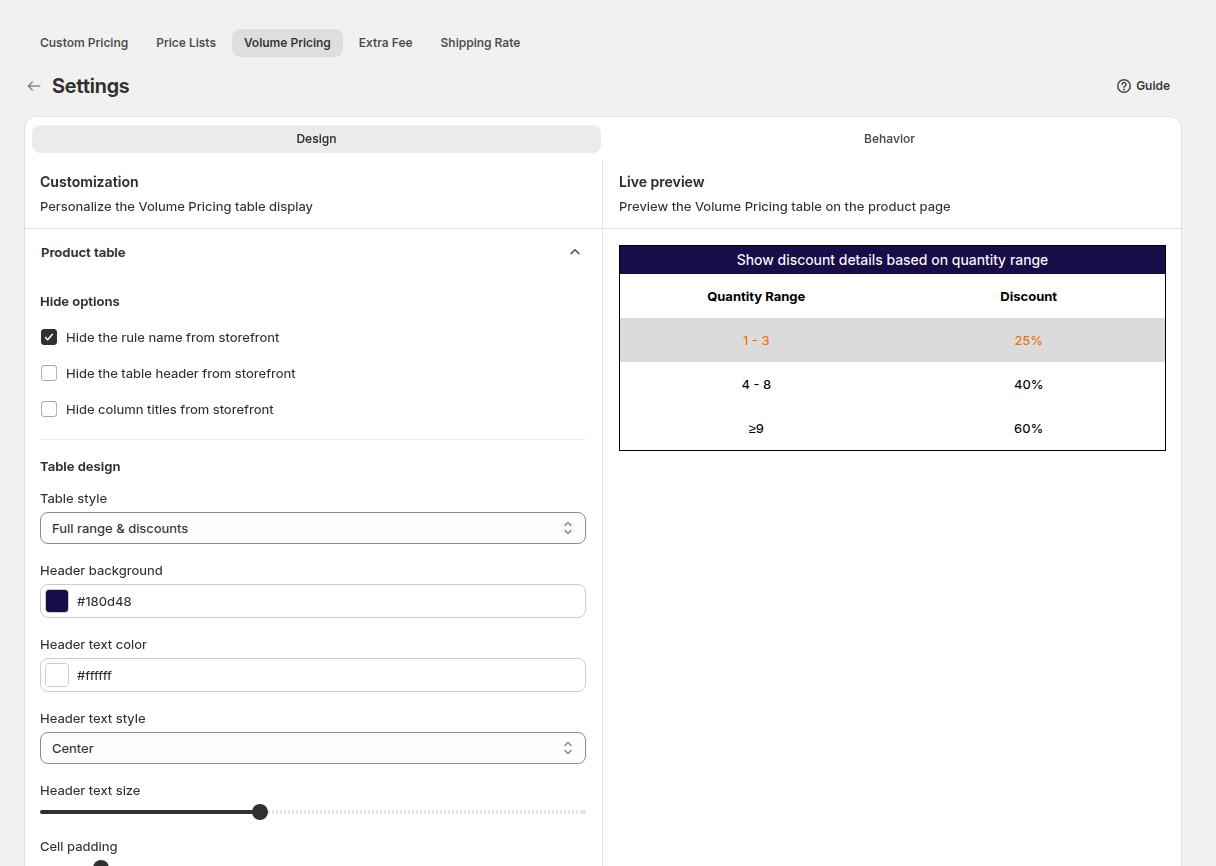This screenshot has height=866, width=1216.
Task: Open the Table style dropdown
Action: 313,528
